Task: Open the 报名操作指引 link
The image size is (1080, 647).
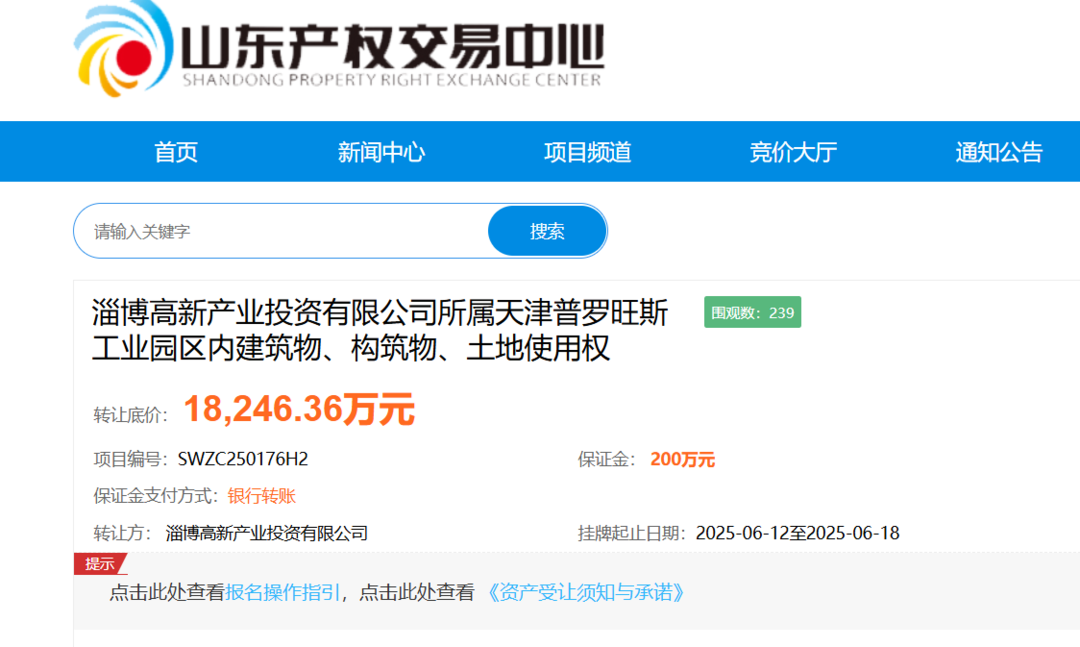Action: [283, 592]
